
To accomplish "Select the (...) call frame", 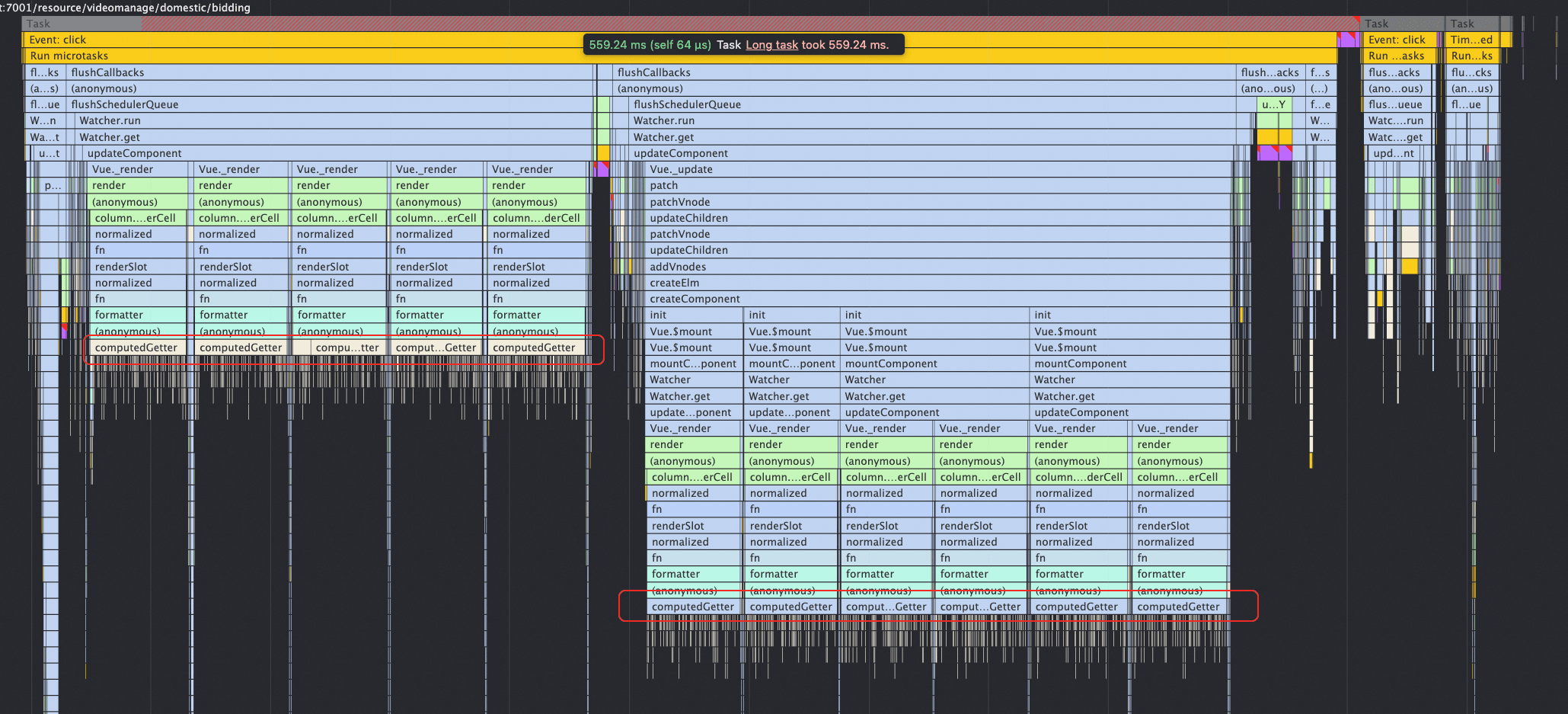I will (x=1321, y=88).
